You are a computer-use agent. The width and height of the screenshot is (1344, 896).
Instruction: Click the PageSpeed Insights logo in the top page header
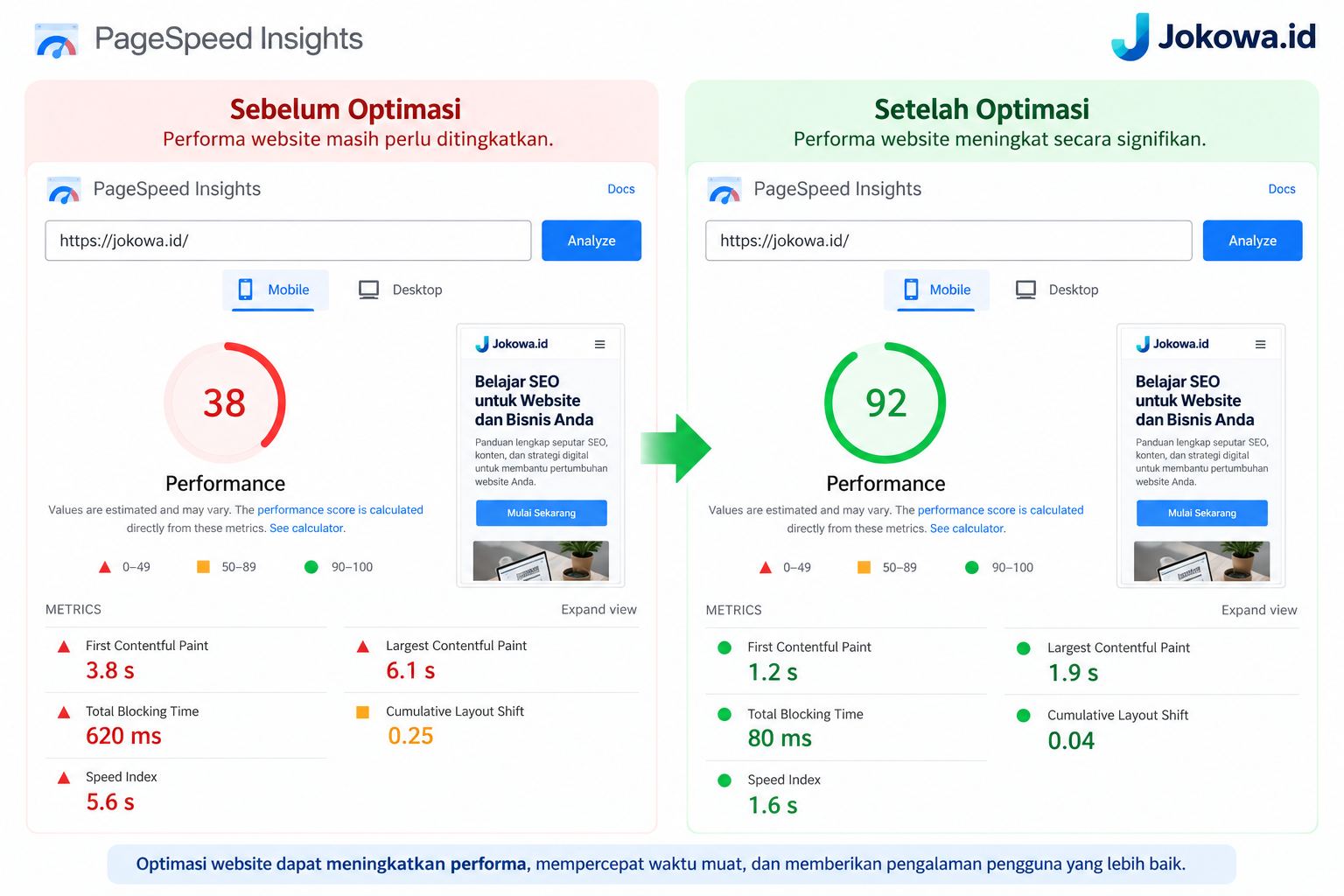(57, 40)
